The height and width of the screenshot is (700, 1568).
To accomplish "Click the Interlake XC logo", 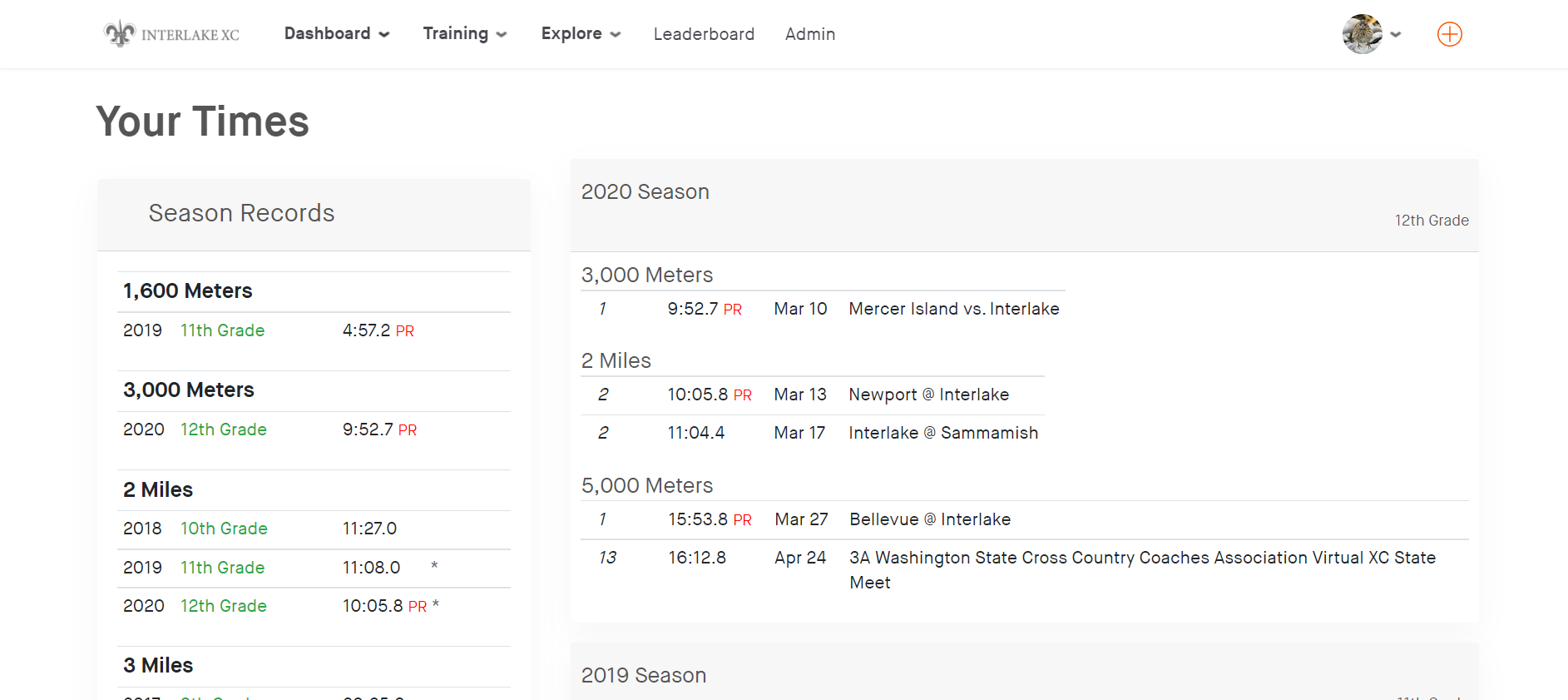I will pos(172,34).
